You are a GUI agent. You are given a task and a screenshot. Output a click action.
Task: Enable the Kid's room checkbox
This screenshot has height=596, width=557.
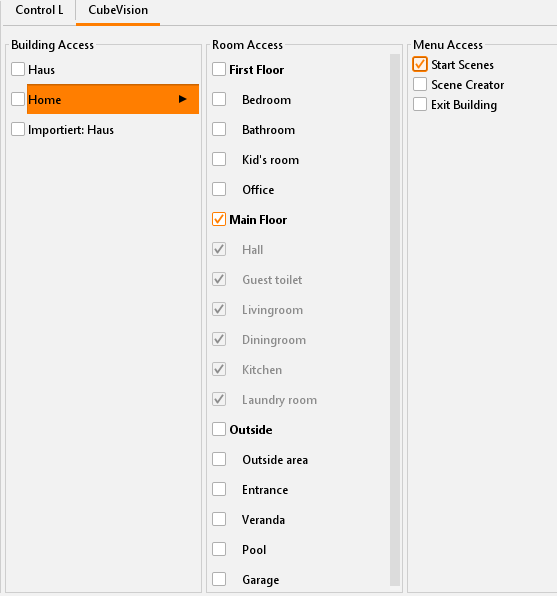tap(219, 159)
